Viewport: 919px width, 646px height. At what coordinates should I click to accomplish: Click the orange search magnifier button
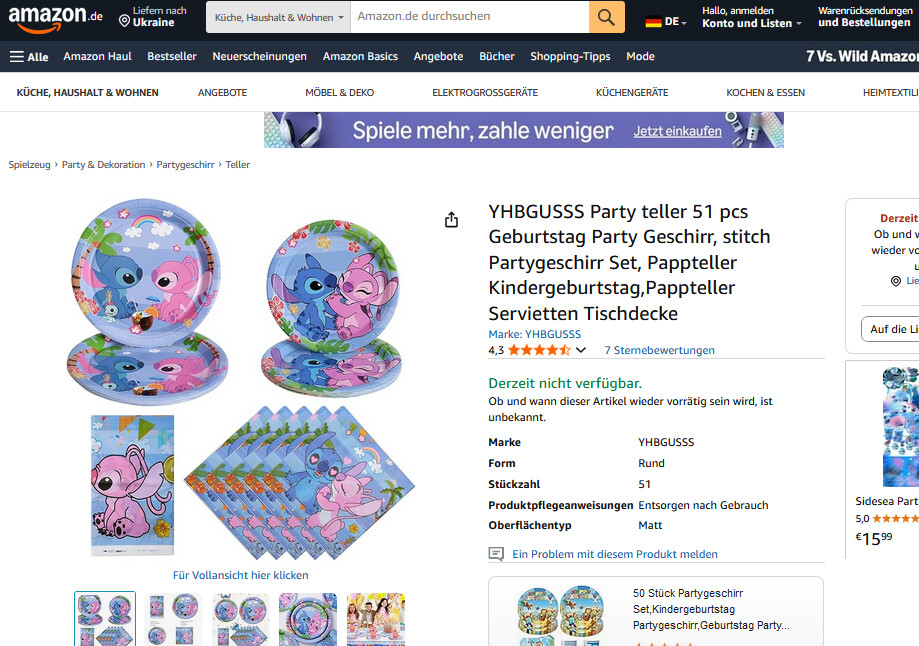(606, 17)
